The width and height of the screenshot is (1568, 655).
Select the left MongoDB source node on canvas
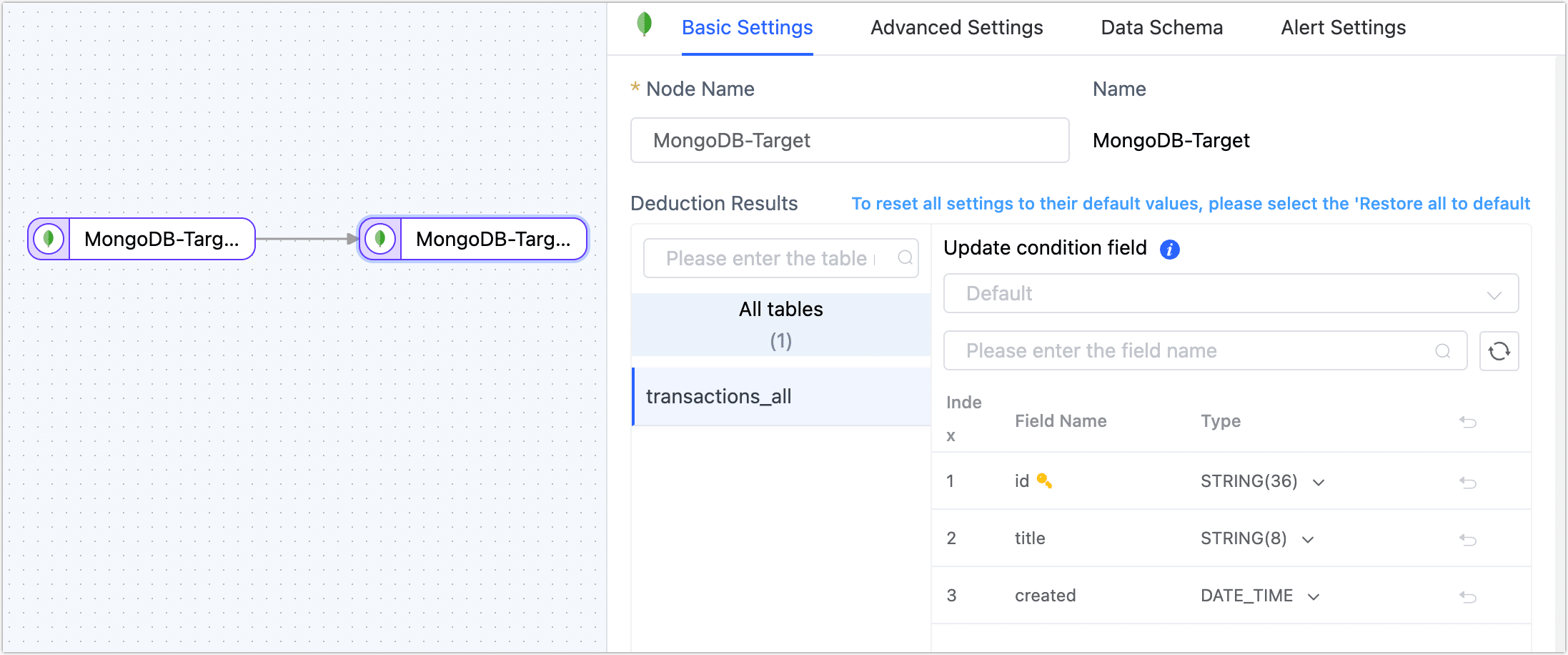[x=142, y=239]
